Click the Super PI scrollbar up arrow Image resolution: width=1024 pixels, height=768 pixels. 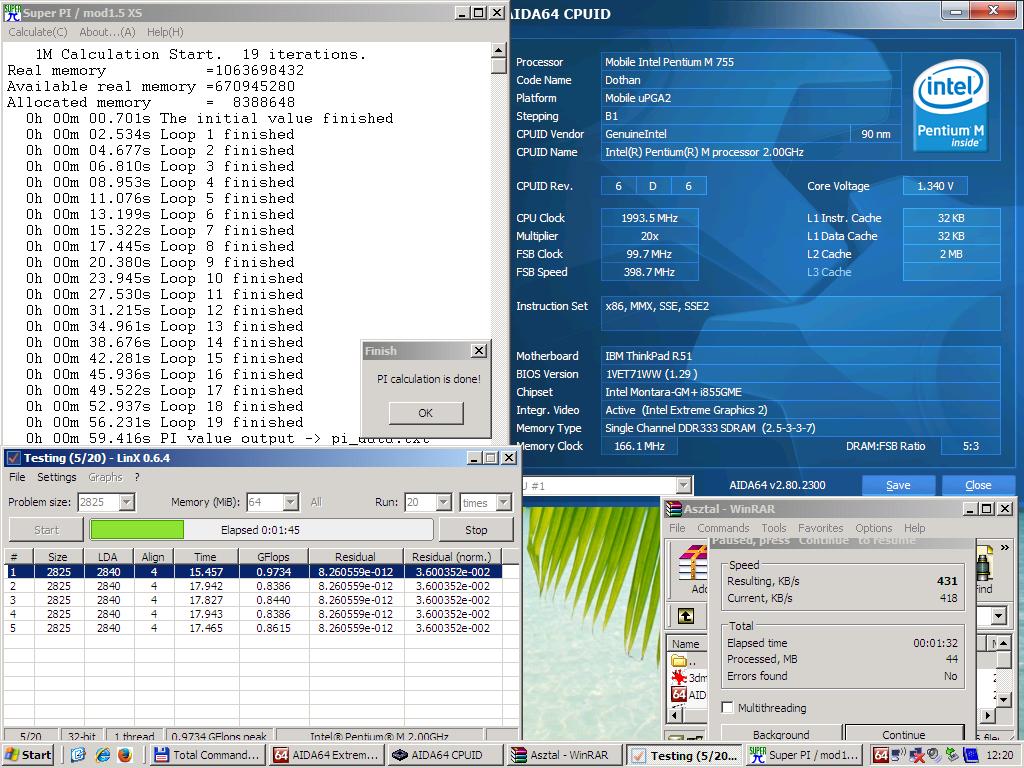pyautogui.click(x=498, y=50)
